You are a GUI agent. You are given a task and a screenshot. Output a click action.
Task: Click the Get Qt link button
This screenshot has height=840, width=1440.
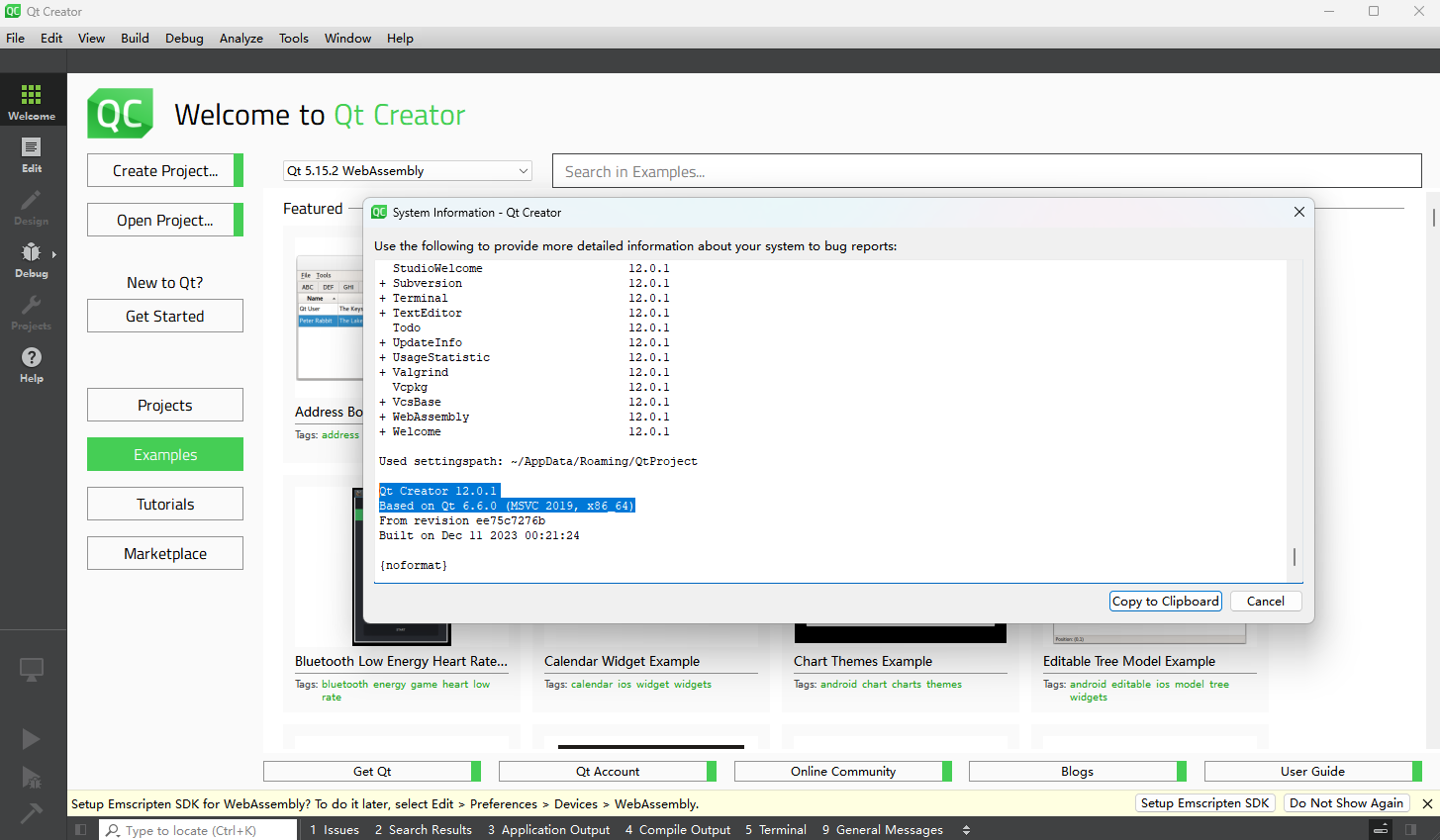pos(372,771)
